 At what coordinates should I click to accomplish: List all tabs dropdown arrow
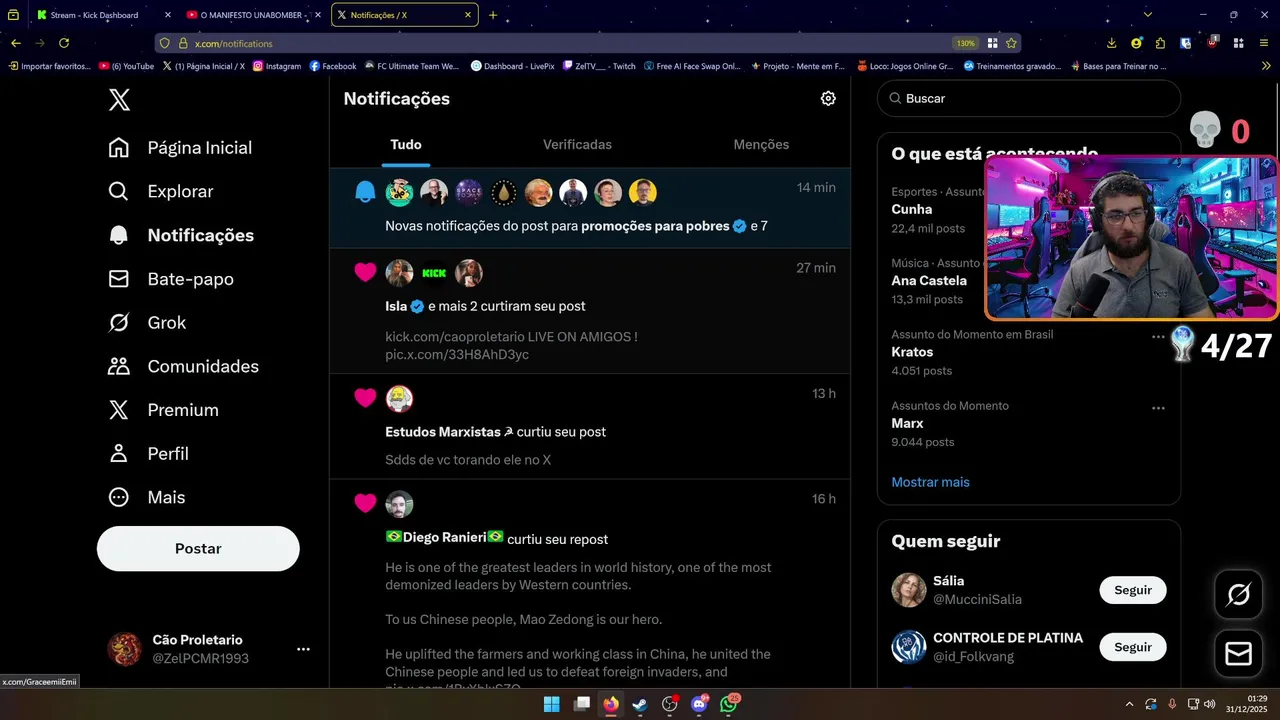tap(1148, 15)
